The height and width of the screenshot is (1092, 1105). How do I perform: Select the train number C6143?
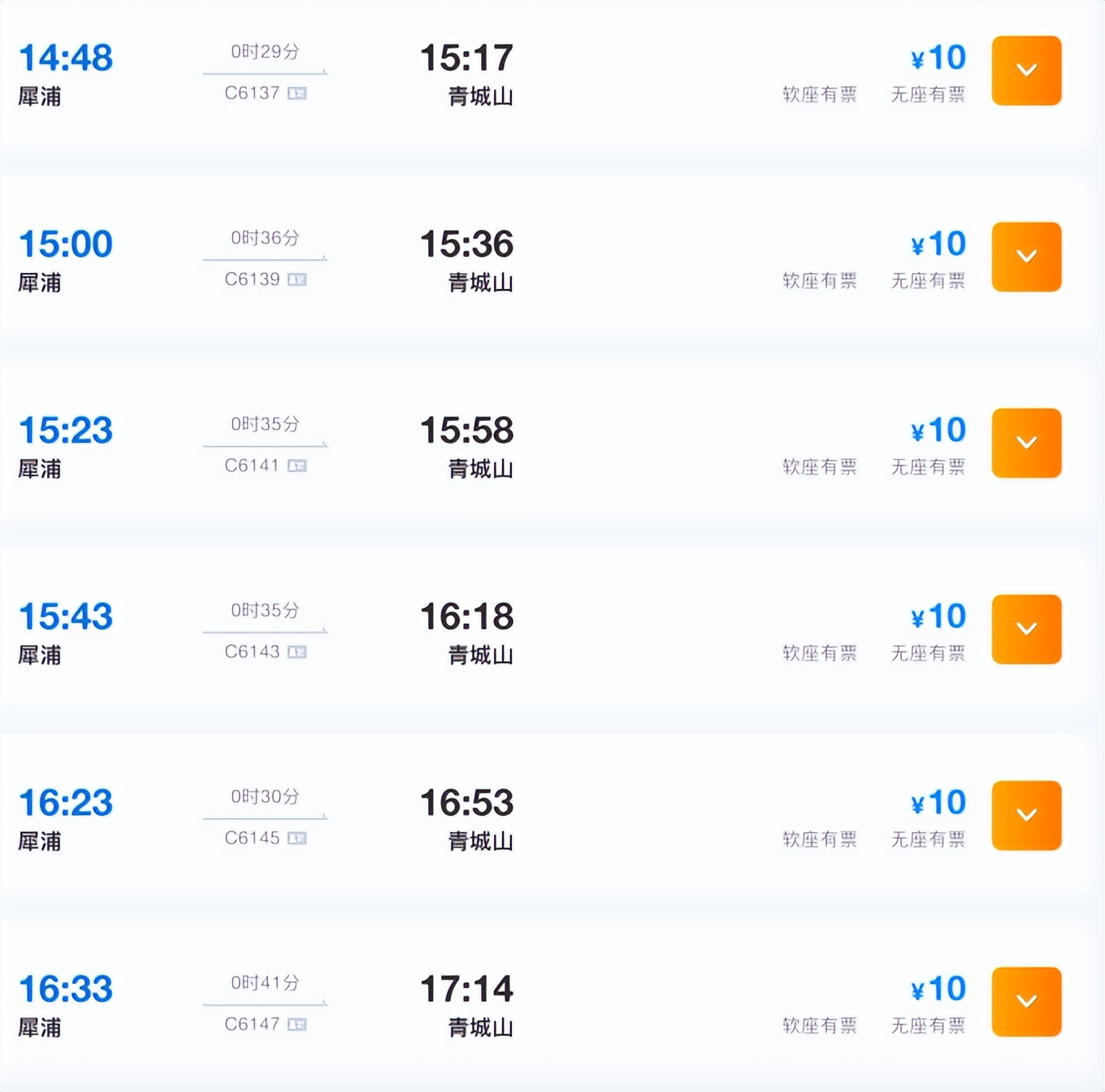[x=252, y=652]
